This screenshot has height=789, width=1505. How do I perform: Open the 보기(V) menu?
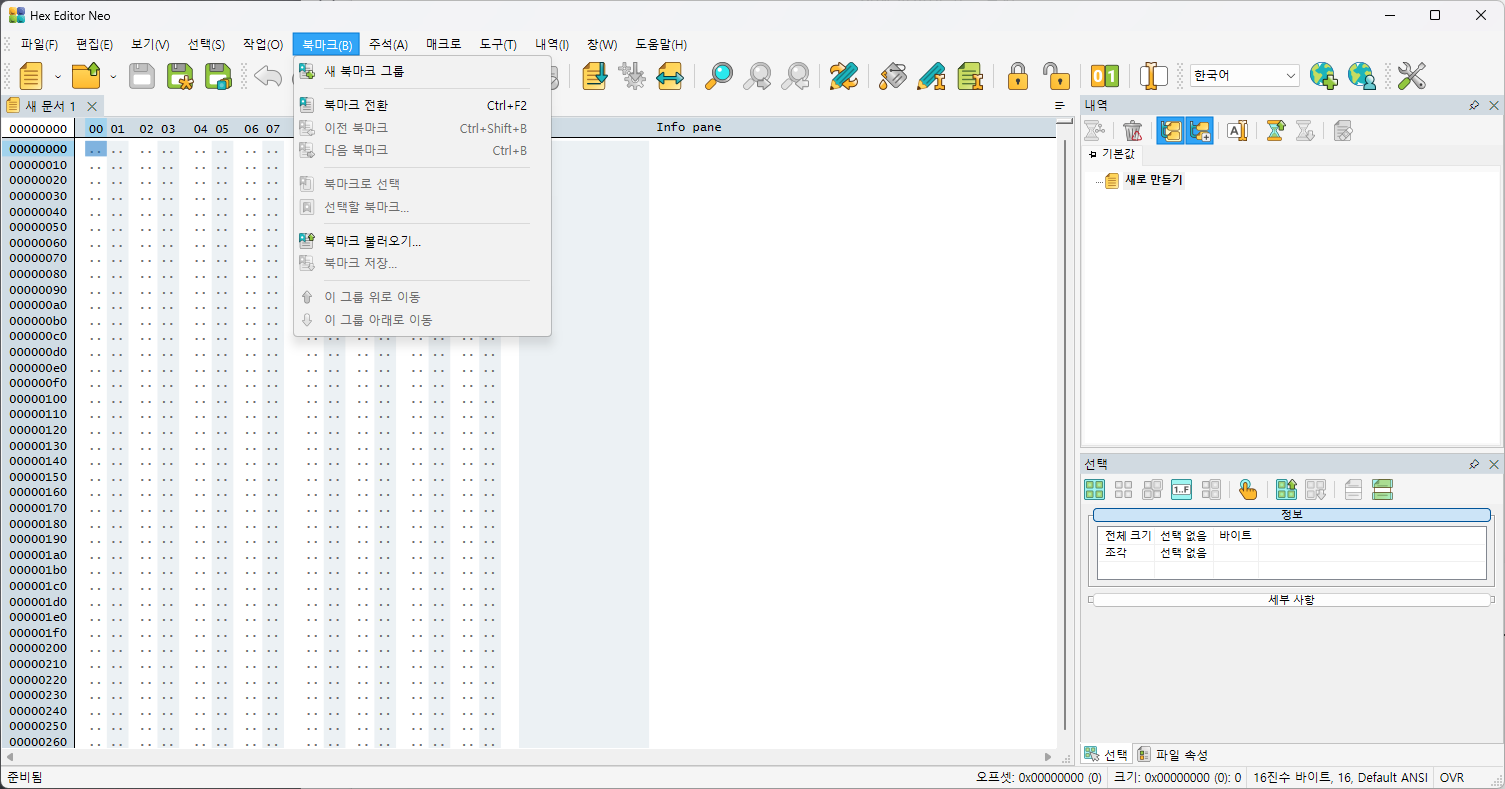[150, 44]
